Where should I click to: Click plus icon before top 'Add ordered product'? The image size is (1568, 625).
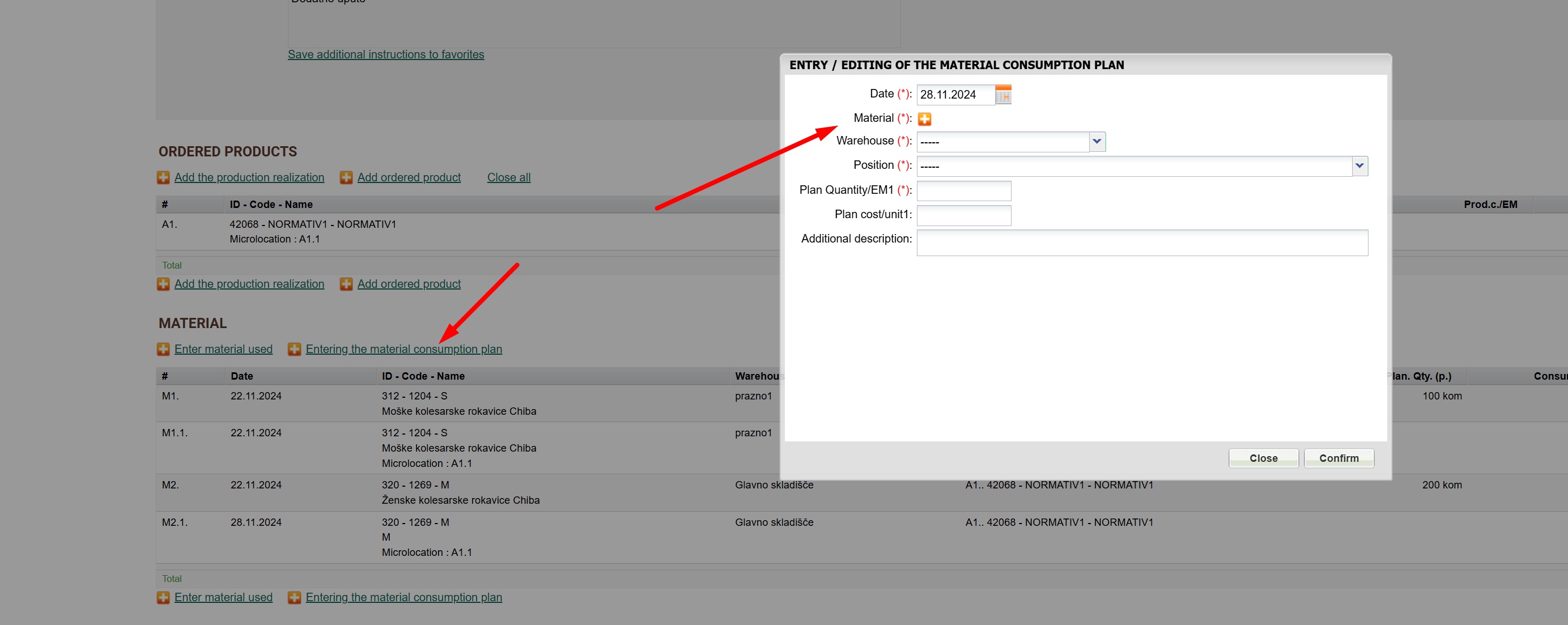pyautogui.click(x=346, y=177)
